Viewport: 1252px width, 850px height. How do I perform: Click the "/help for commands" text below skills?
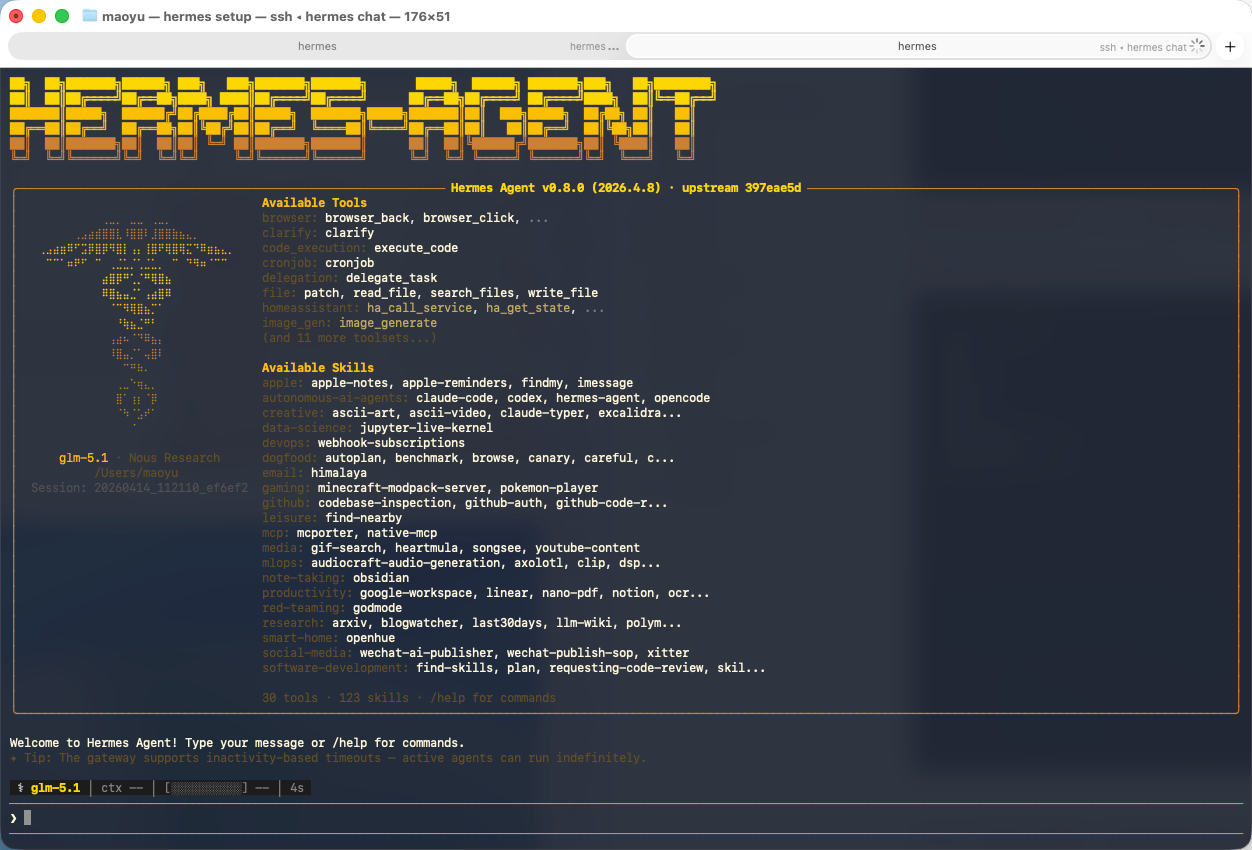coord(493,698)
